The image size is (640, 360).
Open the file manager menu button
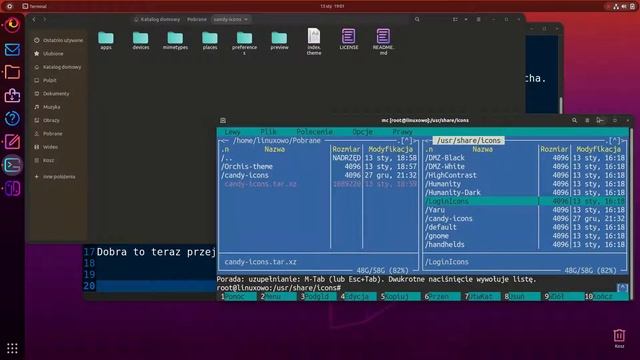pos(478,19)
